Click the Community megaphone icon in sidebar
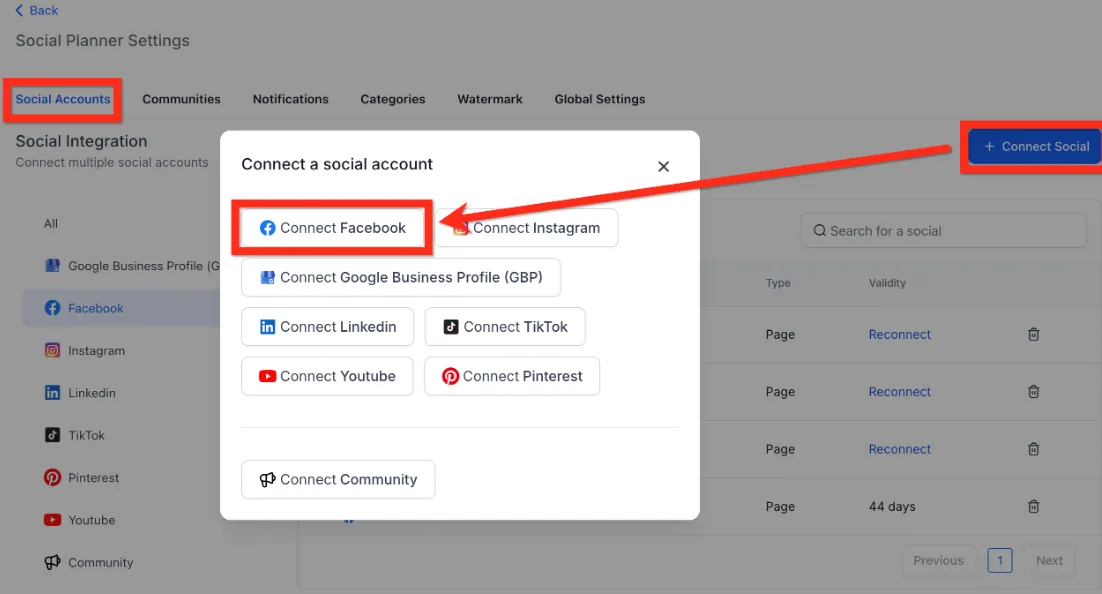1102x594 pixels. (x=52, y=562)
